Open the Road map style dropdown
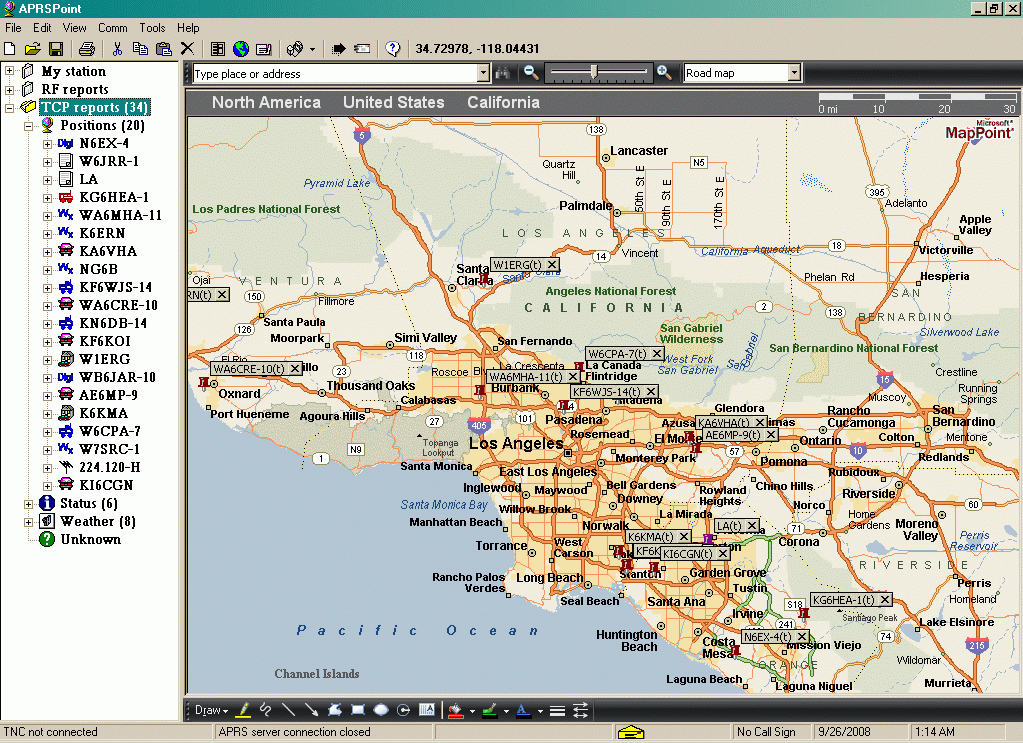This screenshot has width=1023, height=743. click(x=794, y=73)
